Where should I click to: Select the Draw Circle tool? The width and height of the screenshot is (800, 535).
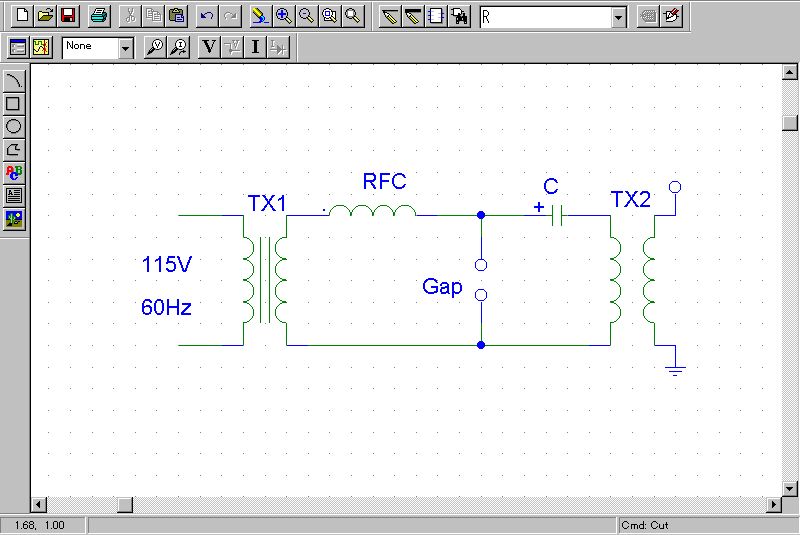tap(14, 126)
